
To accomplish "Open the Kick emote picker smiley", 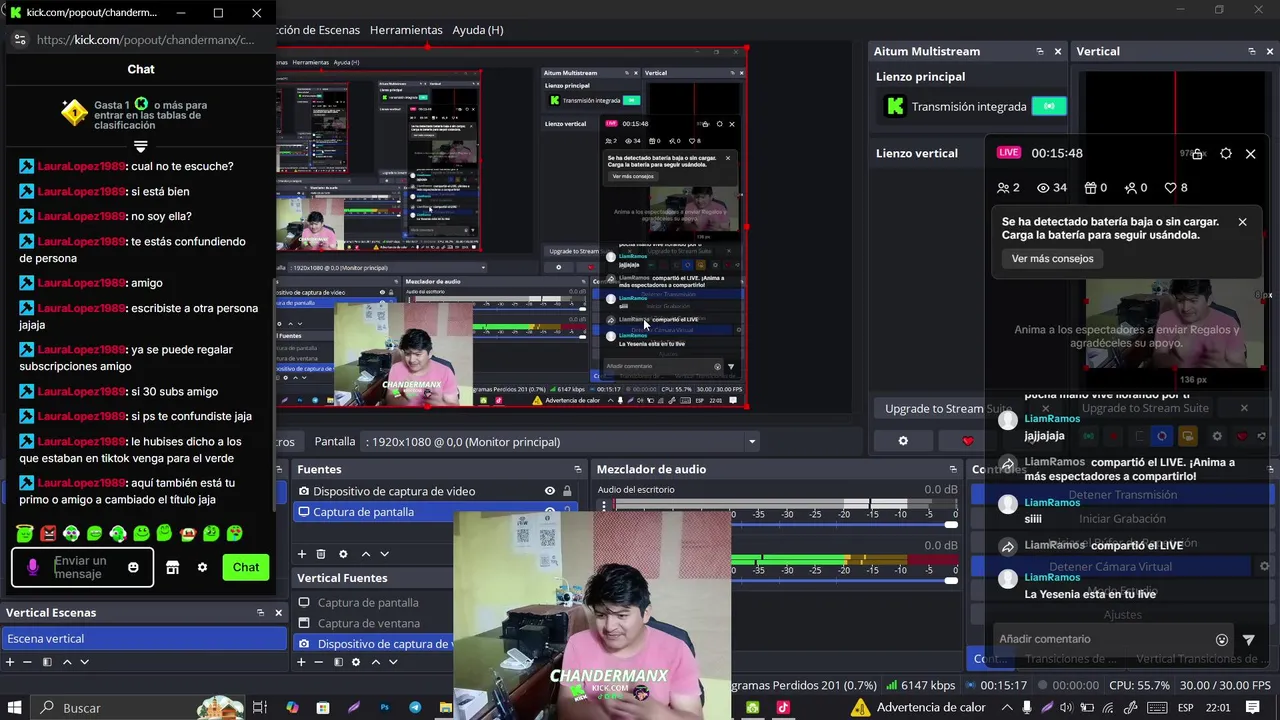I will 133,567.
